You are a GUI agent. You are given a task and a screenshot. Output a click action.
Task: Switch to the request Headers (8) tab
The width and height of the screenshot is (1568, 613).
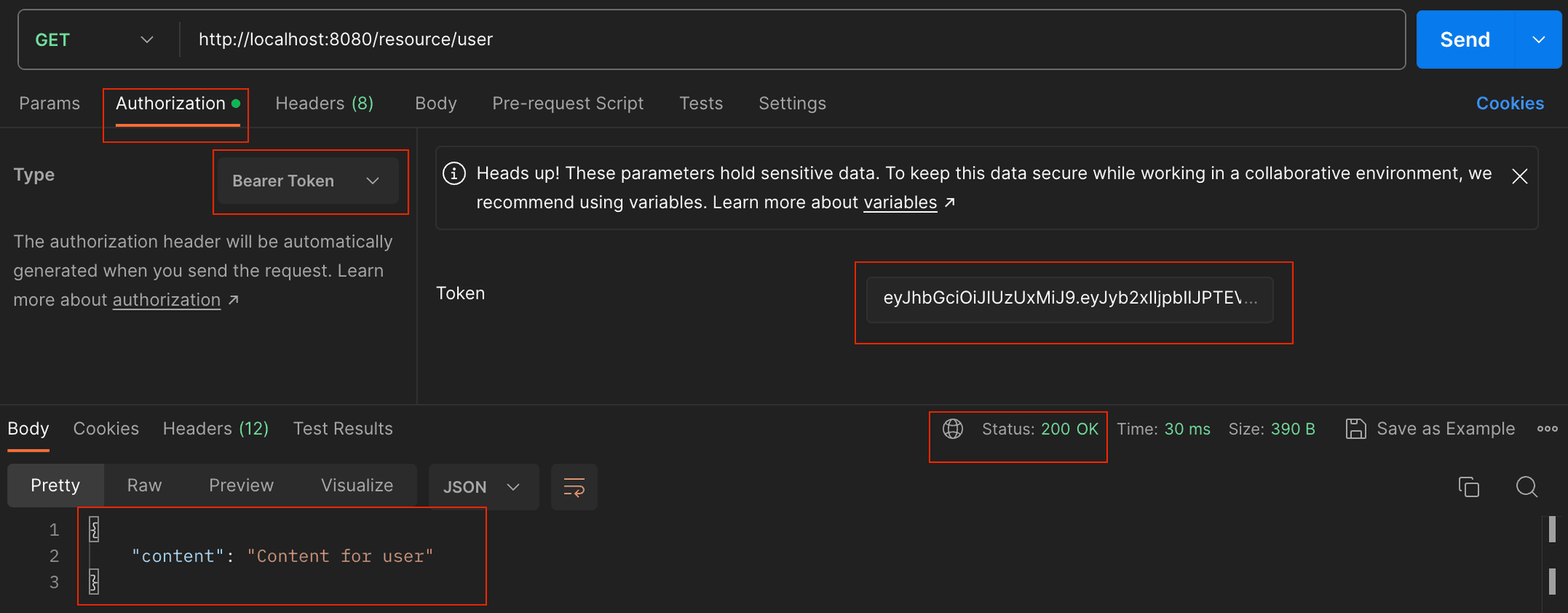pyautogui.click(x=324, y=103)
